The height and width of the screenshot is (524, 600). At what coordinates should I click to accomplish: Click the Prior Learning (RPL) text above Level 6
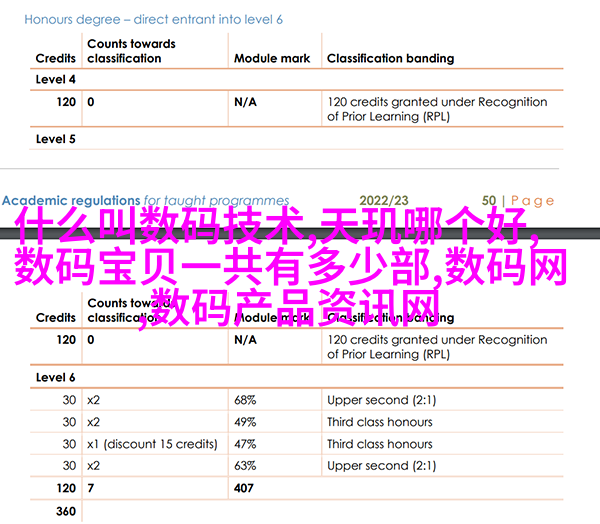tap(437, 347)
